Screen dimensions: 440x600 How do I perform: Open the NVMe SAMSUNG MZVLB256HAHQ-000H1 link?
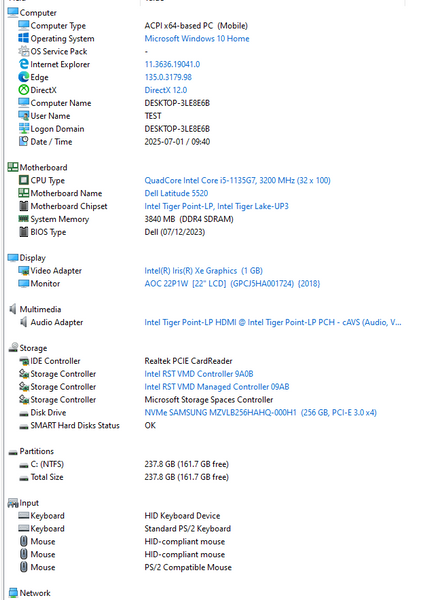[260, 412]
